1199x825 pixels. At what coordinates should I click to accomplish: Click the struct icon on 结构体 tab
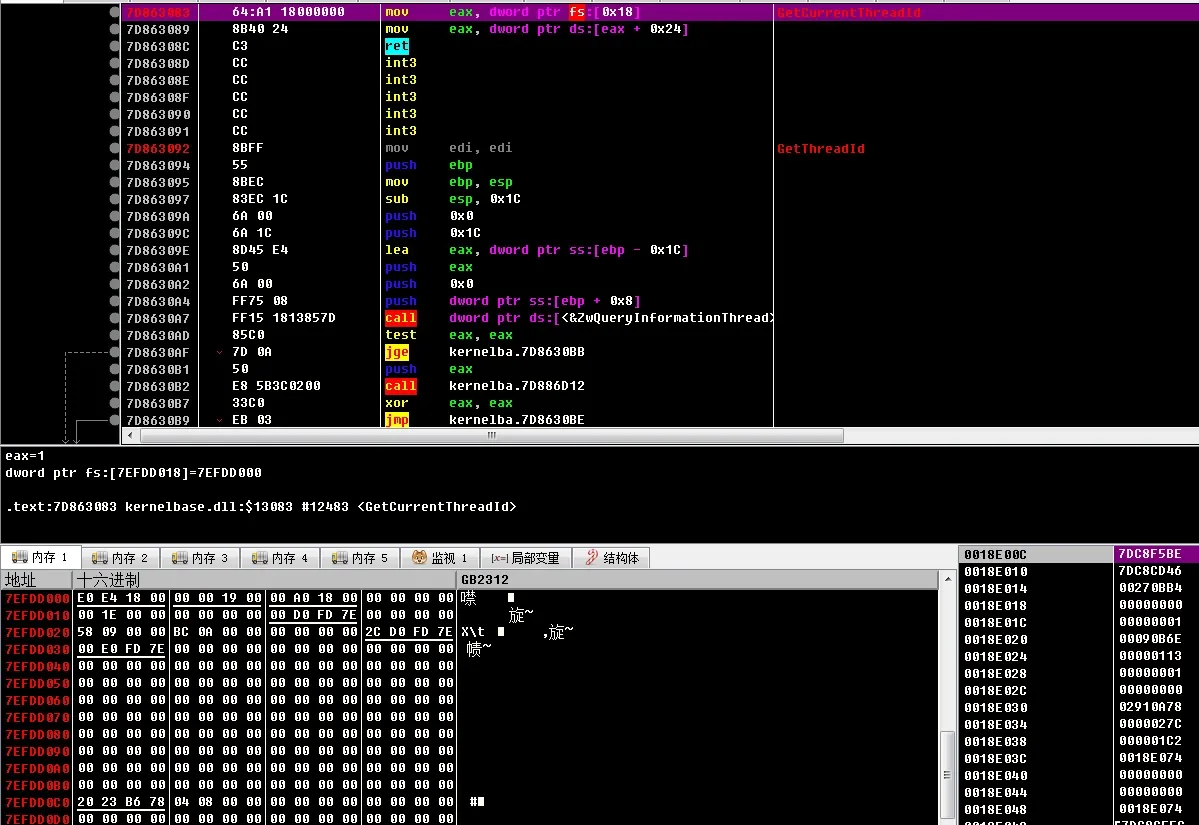click(x=591, y=557)
